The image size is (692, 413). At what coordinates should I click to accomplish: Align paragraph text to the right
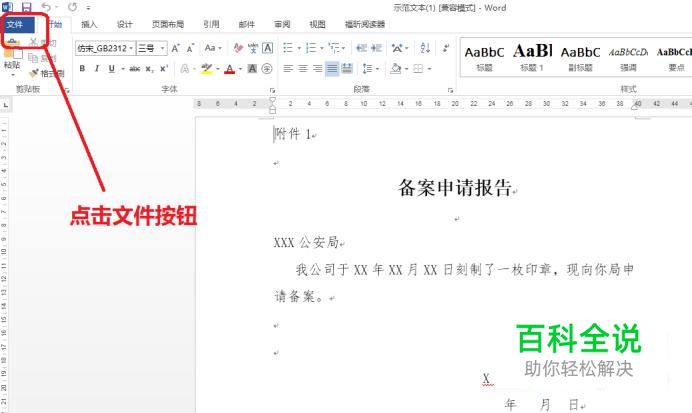pos(317,69)
